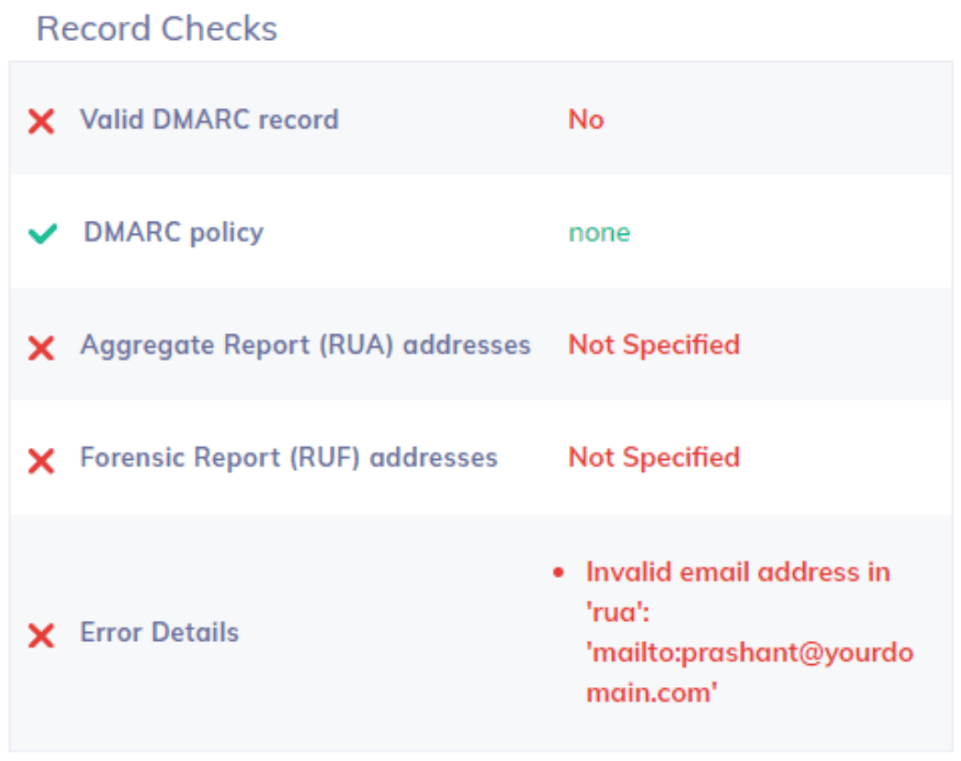Click the red bullet point before Invalid email
Viewport: 961px width, 761px height.
559,573
